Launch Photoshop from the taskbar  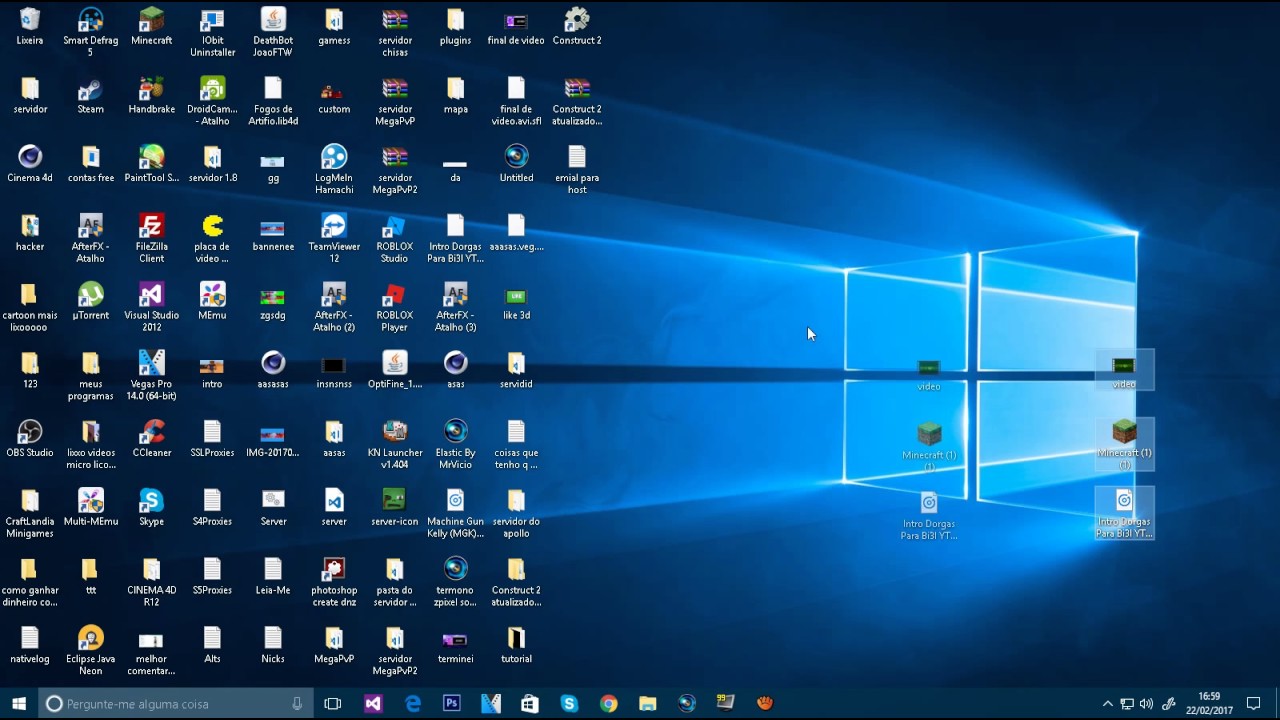click(451, 704)
